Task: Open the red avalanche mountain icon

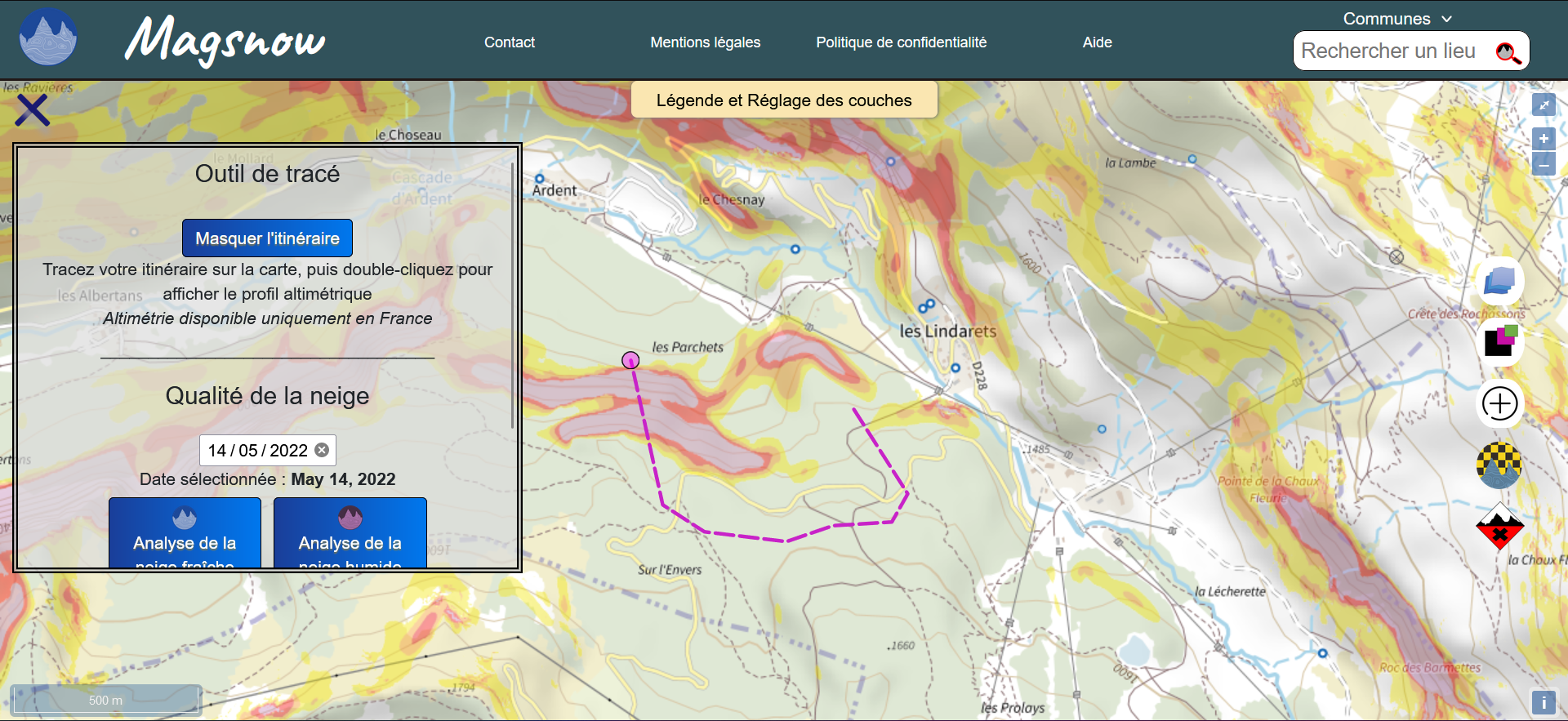Action: [1499, 527]
